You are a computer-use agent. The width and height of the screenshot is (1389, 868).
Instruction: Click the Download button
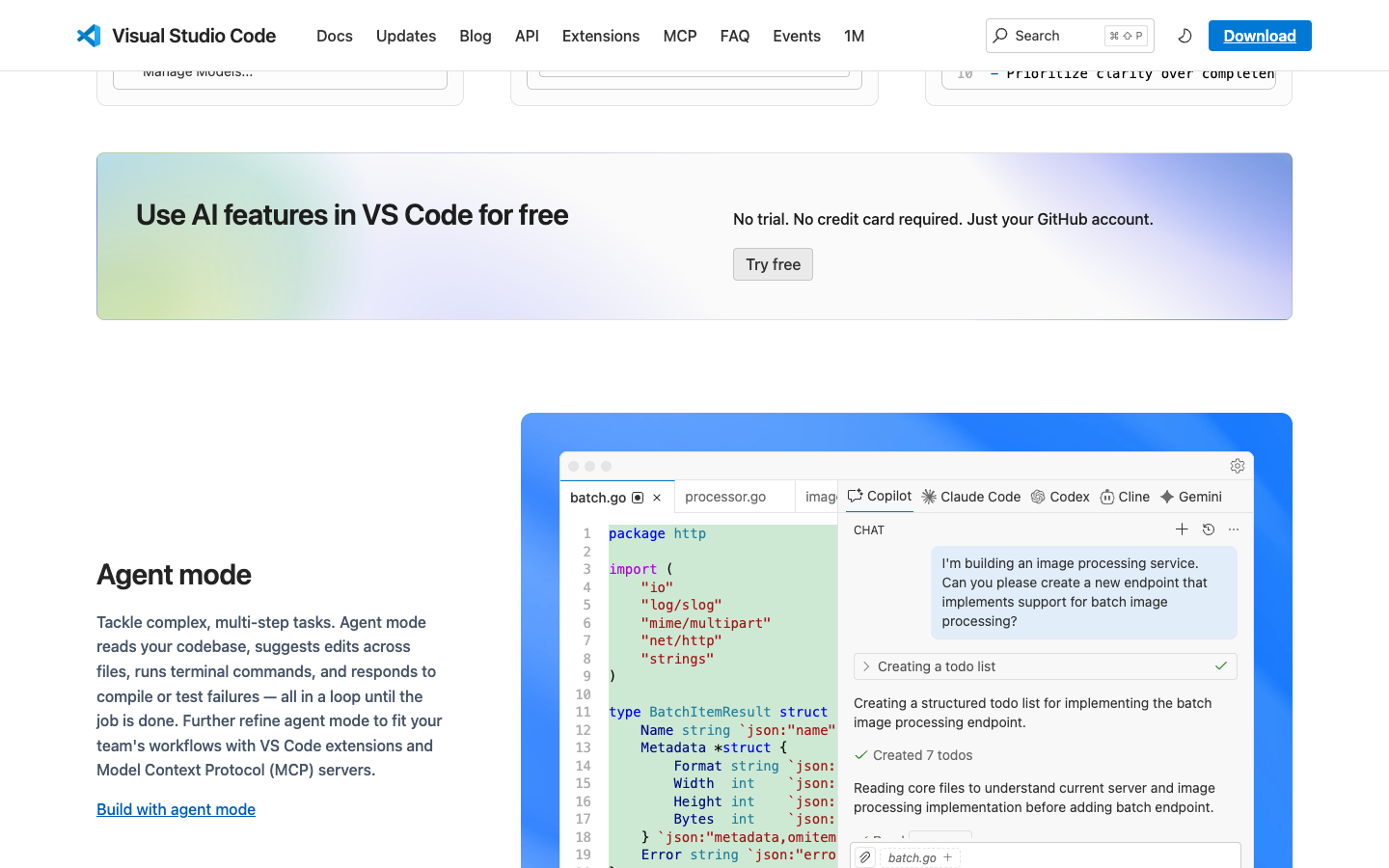1260,36
